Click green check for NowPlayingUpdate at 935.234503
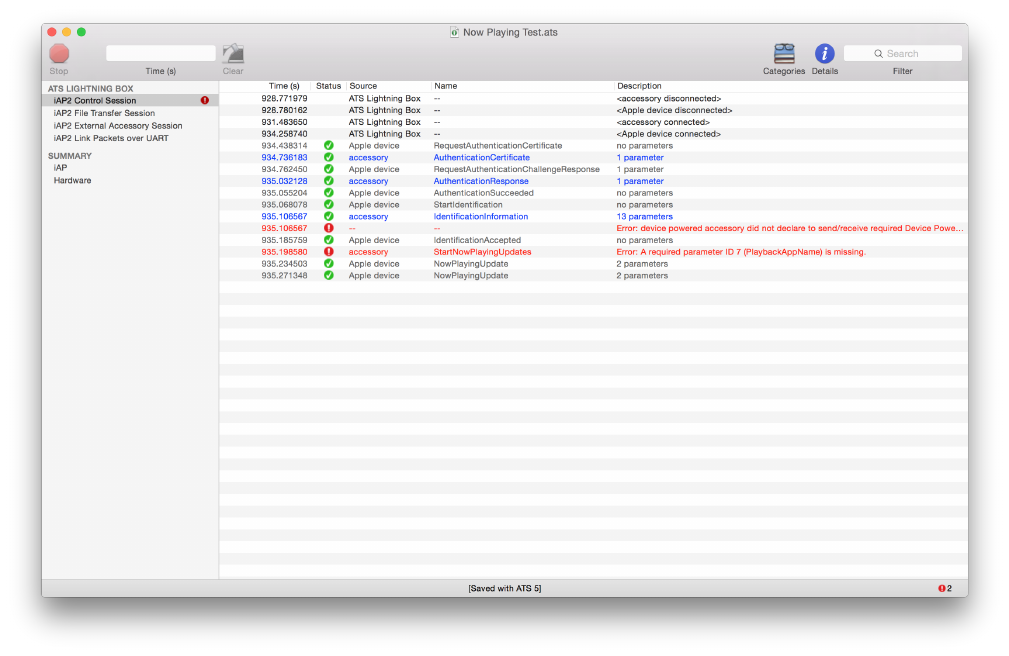The width and height of the screenshot is (1009, 656). click(x=329, y=263)
